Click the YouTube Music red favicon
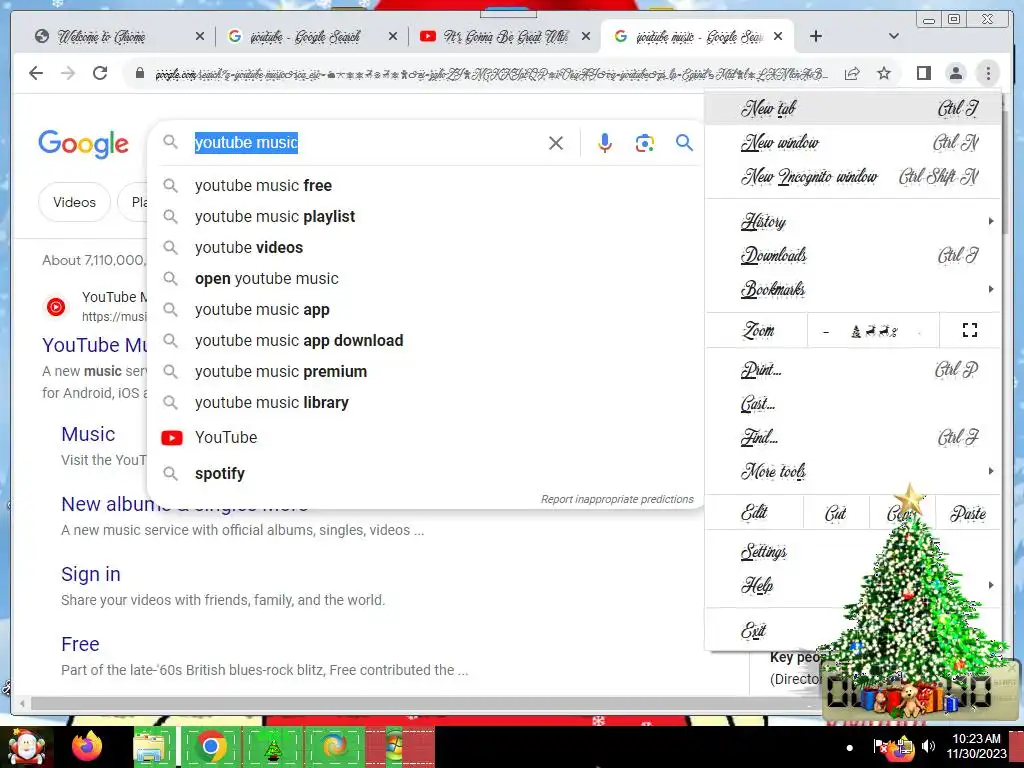The height and width of the screenshot is (768, 1024). (x=56, y=307)
